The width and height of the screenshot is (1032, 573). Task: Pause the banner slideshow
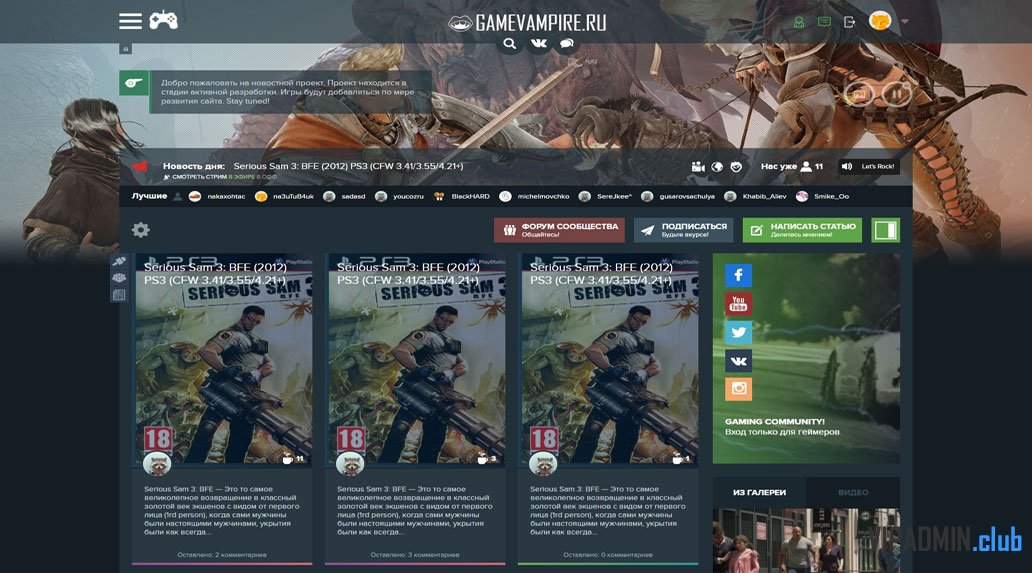(896, 94)
